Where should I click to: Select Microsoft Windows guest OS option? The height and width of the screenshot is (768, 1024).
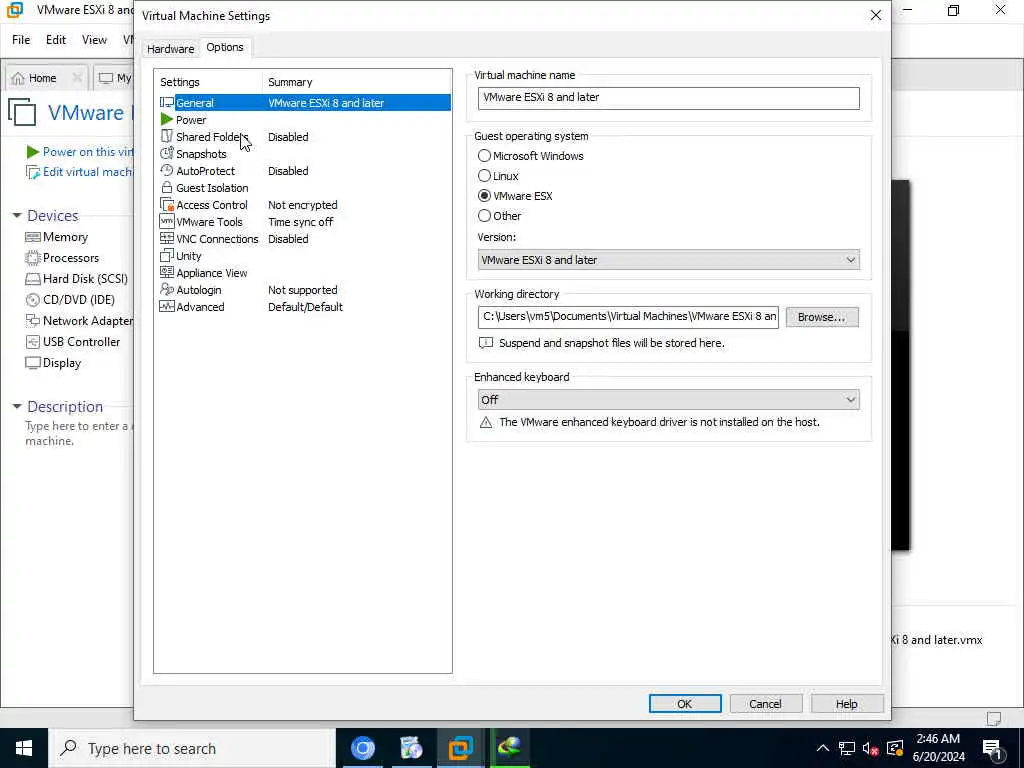click(x=484, y=156)
